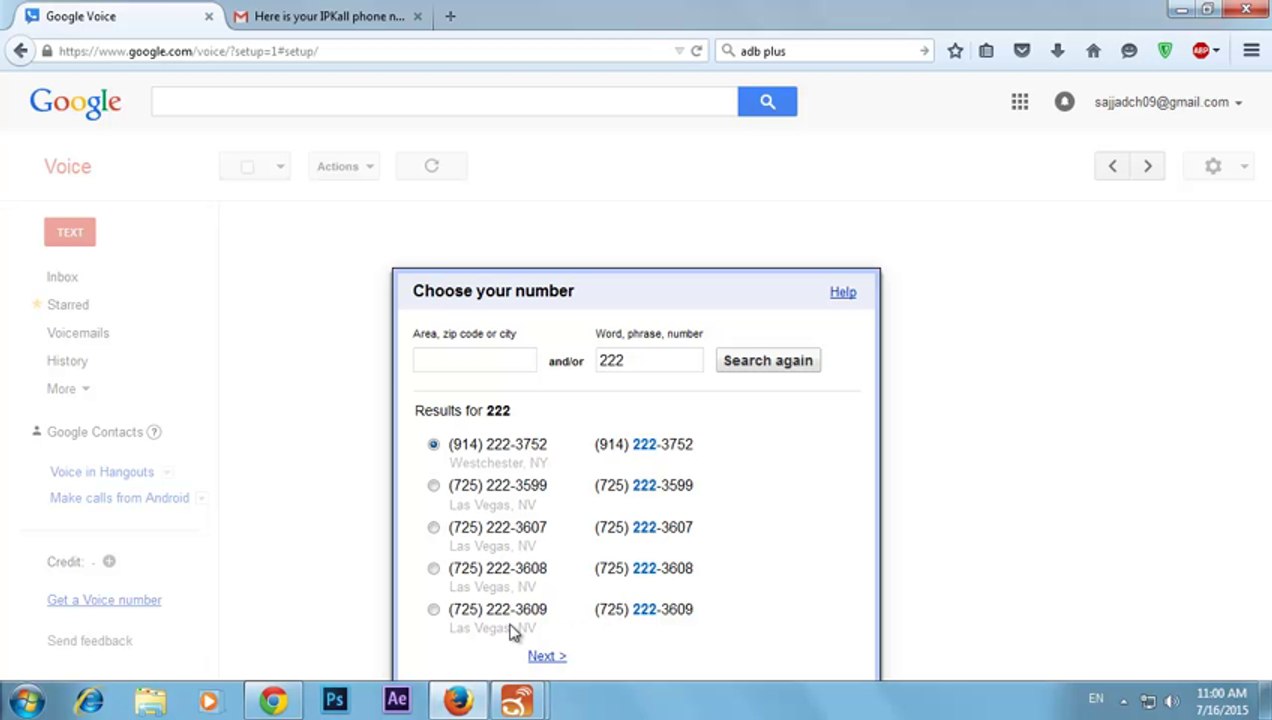Open the Google Contacts help question mark
This screenshot has width=1272, height=720.
[x=154, y=432]
